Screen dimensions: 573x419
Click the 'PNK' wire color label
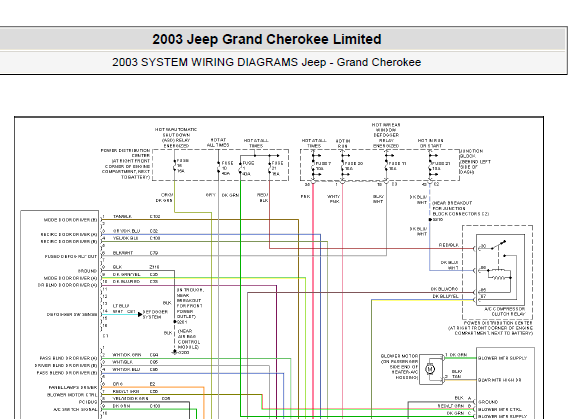(305, 197)
